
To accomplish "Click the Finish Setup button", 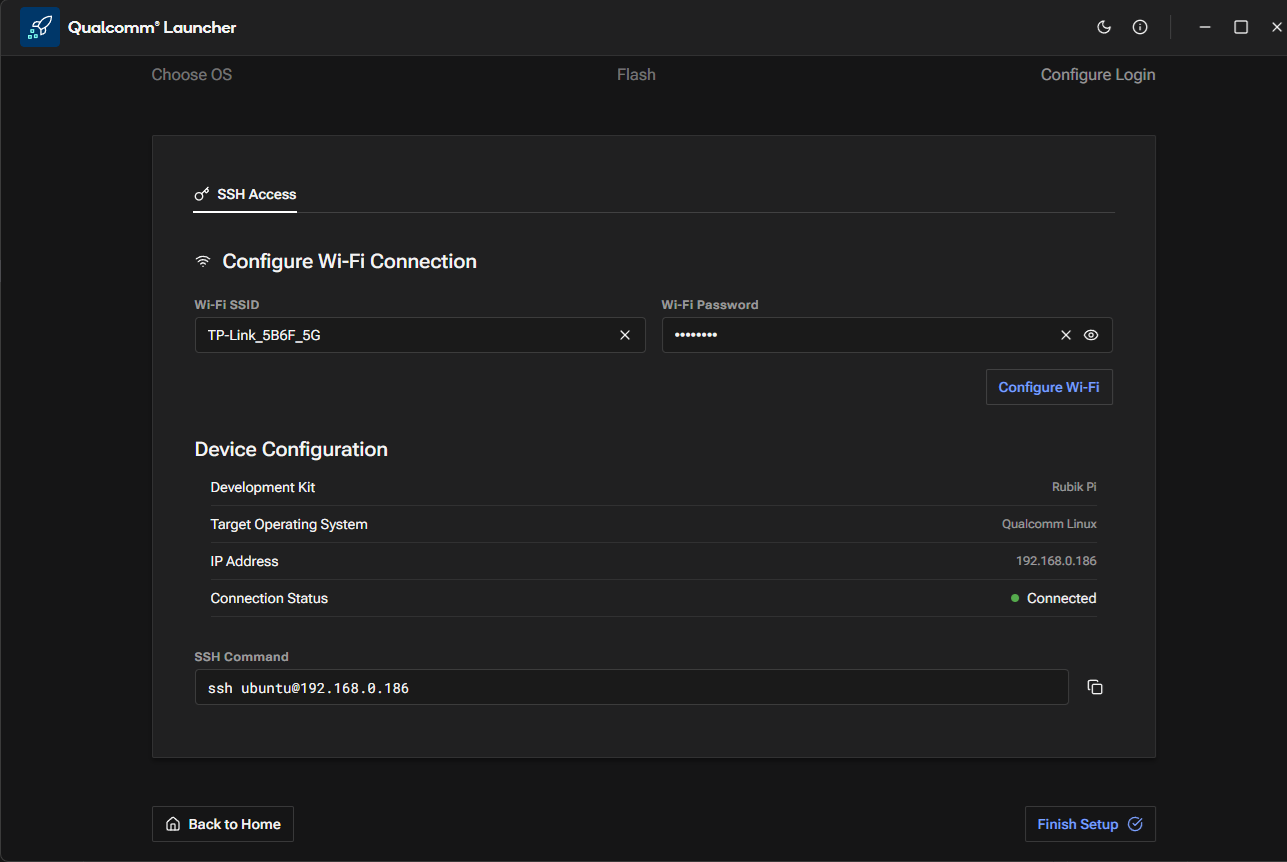I will tap(1089, 824).
